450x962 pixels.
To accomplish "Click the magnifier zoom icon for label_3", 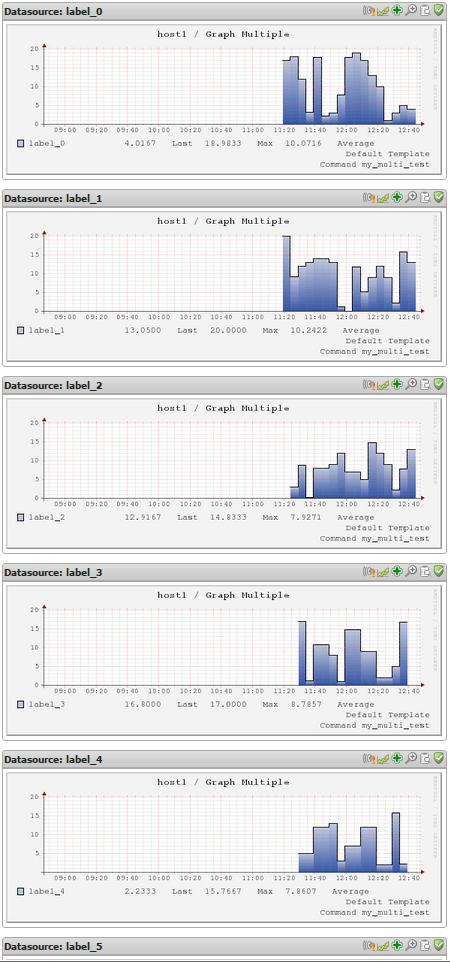I will click(412, 572).
